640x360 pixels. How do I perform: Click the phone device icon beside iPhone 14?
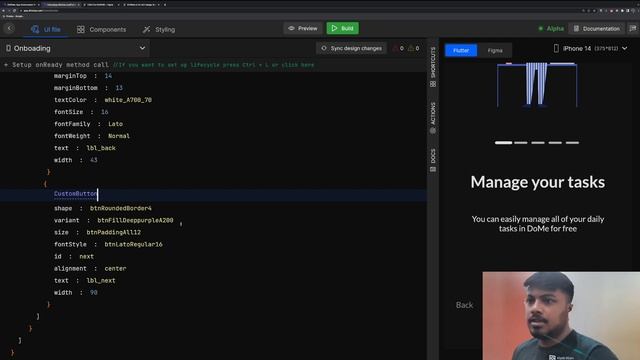click(556, 48)
